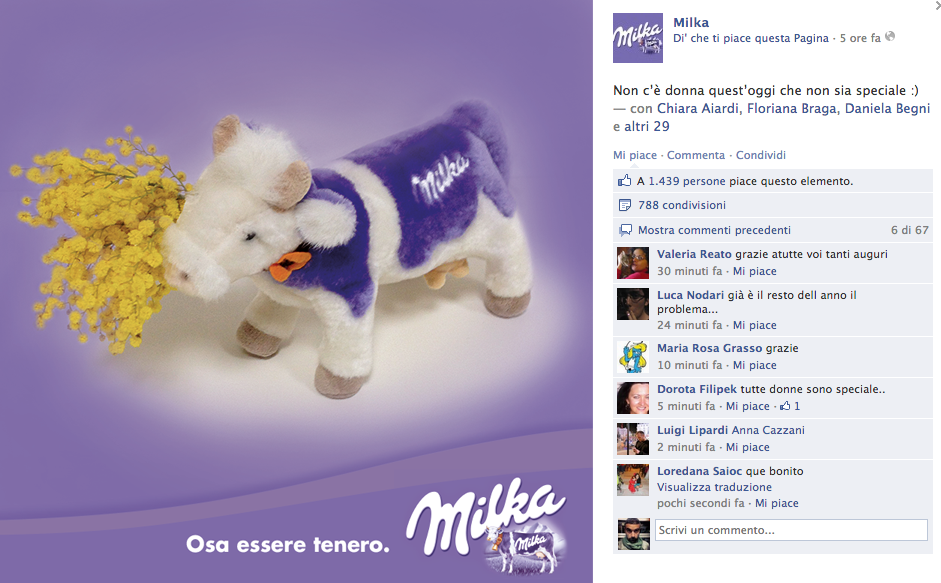
Task: Click the thumbs-up likes icon
Action: tap(625, 181)
